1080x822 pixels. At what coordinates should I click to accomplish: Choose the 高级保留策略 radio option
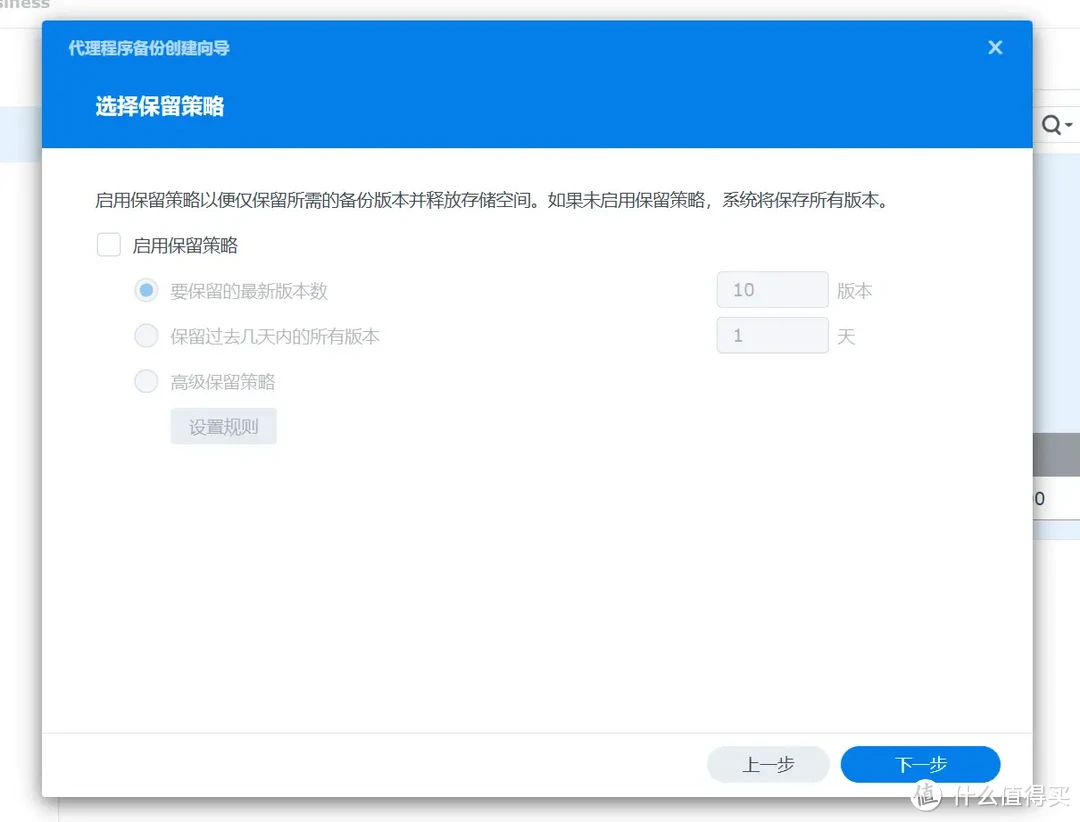coord(146,381)
